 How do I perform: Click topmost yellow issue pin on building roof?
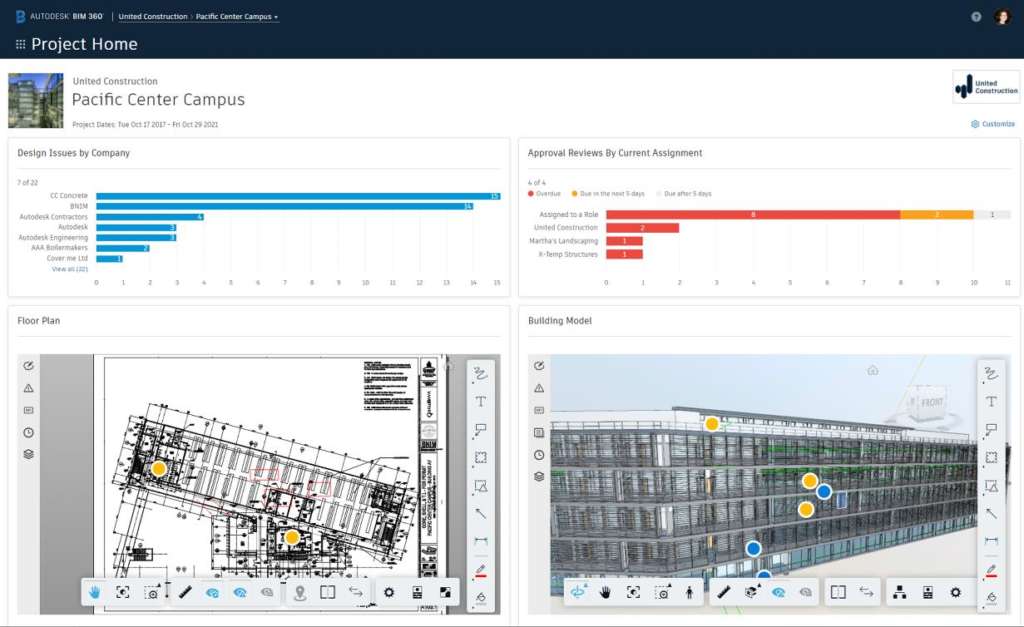point(712,424)
